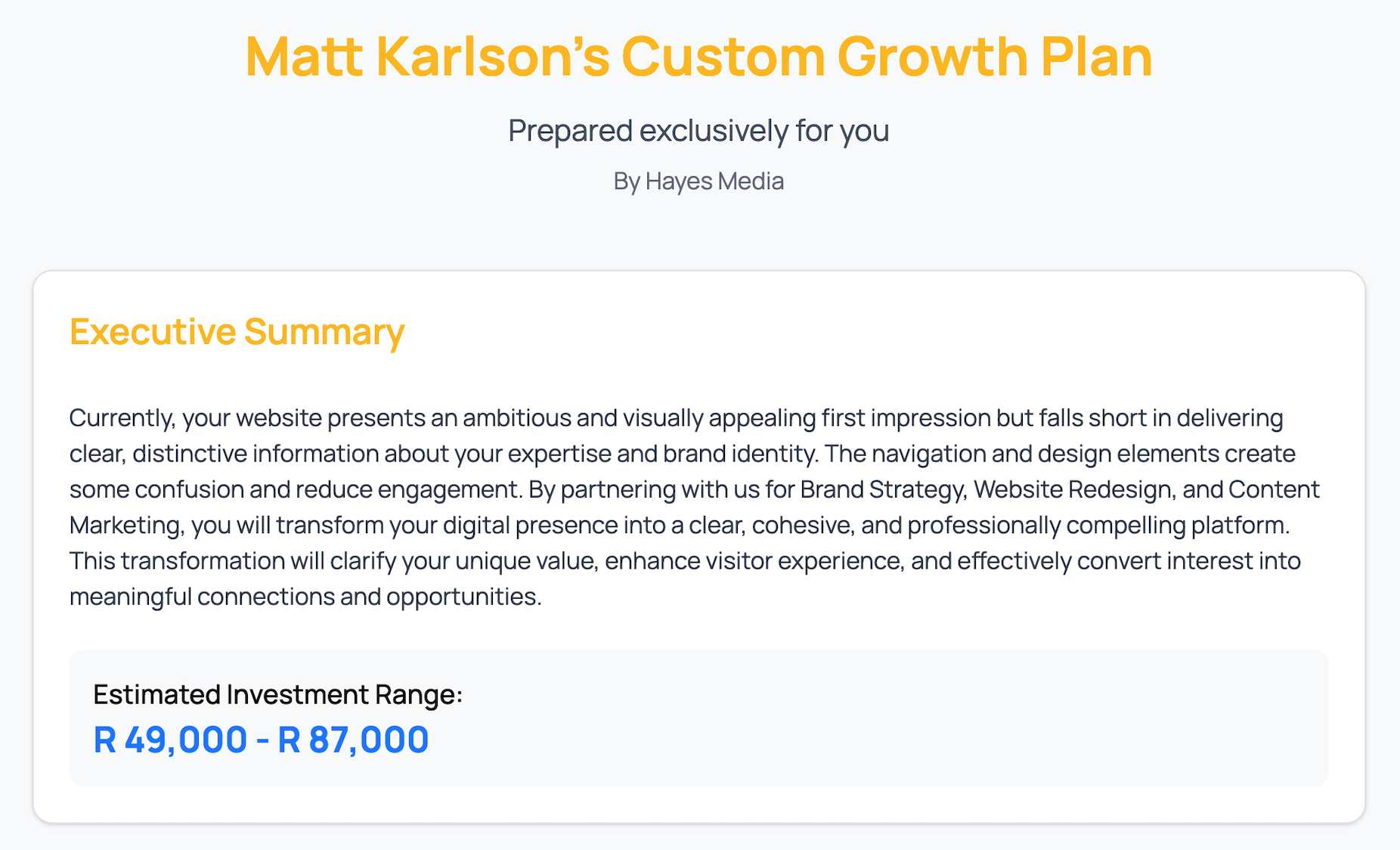Screen dimensions: 1400x850
Task: Click the 'R 87,000' upper range figure
Action: (353, 740)
